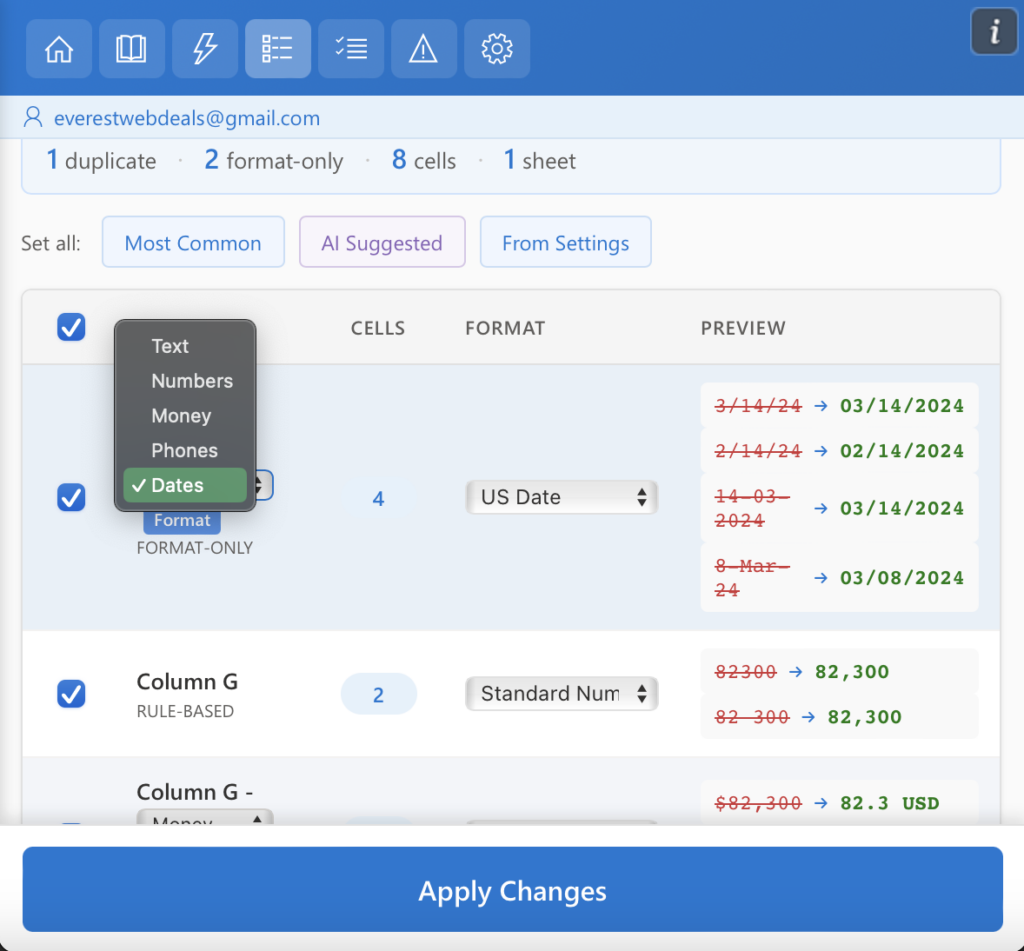
Task: Toggle the select-all header checkbox
Action: pyautogui.click(x=71, y=327)
